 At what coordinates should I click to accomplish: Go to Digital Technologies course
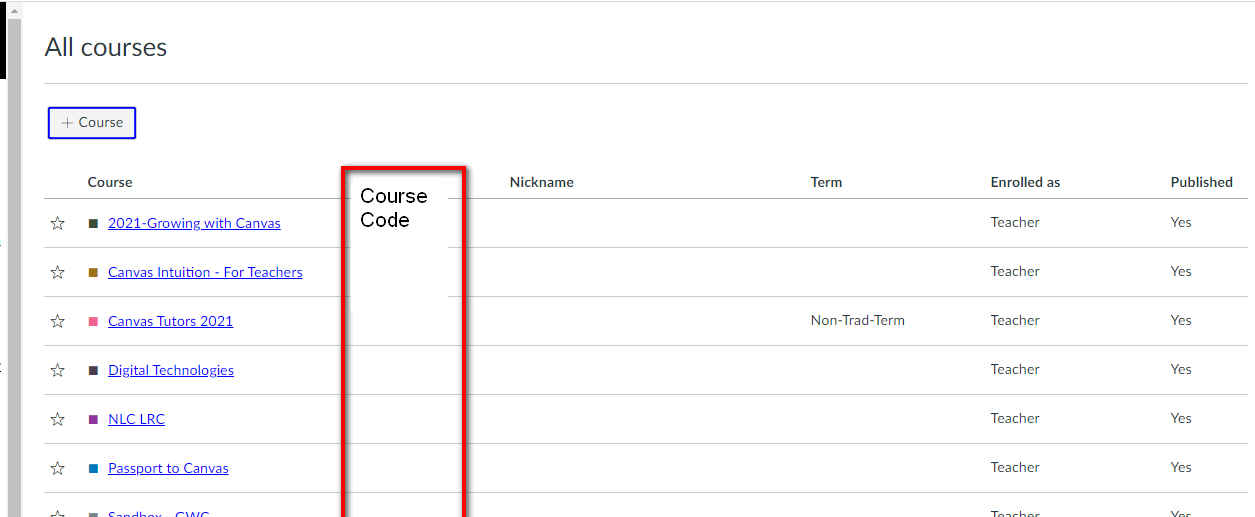coord(171,370)
